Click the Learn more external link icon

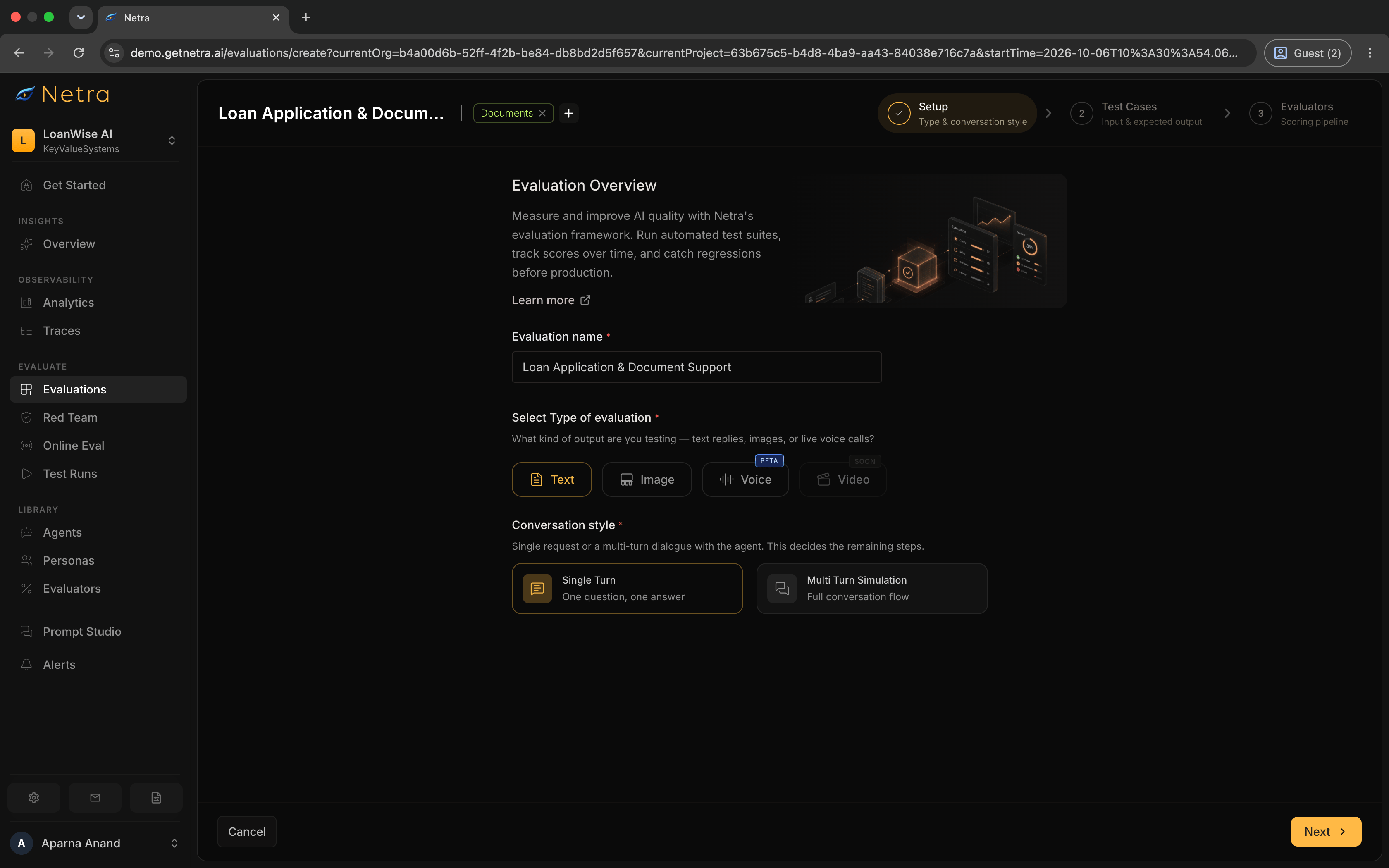click(585, 300)
